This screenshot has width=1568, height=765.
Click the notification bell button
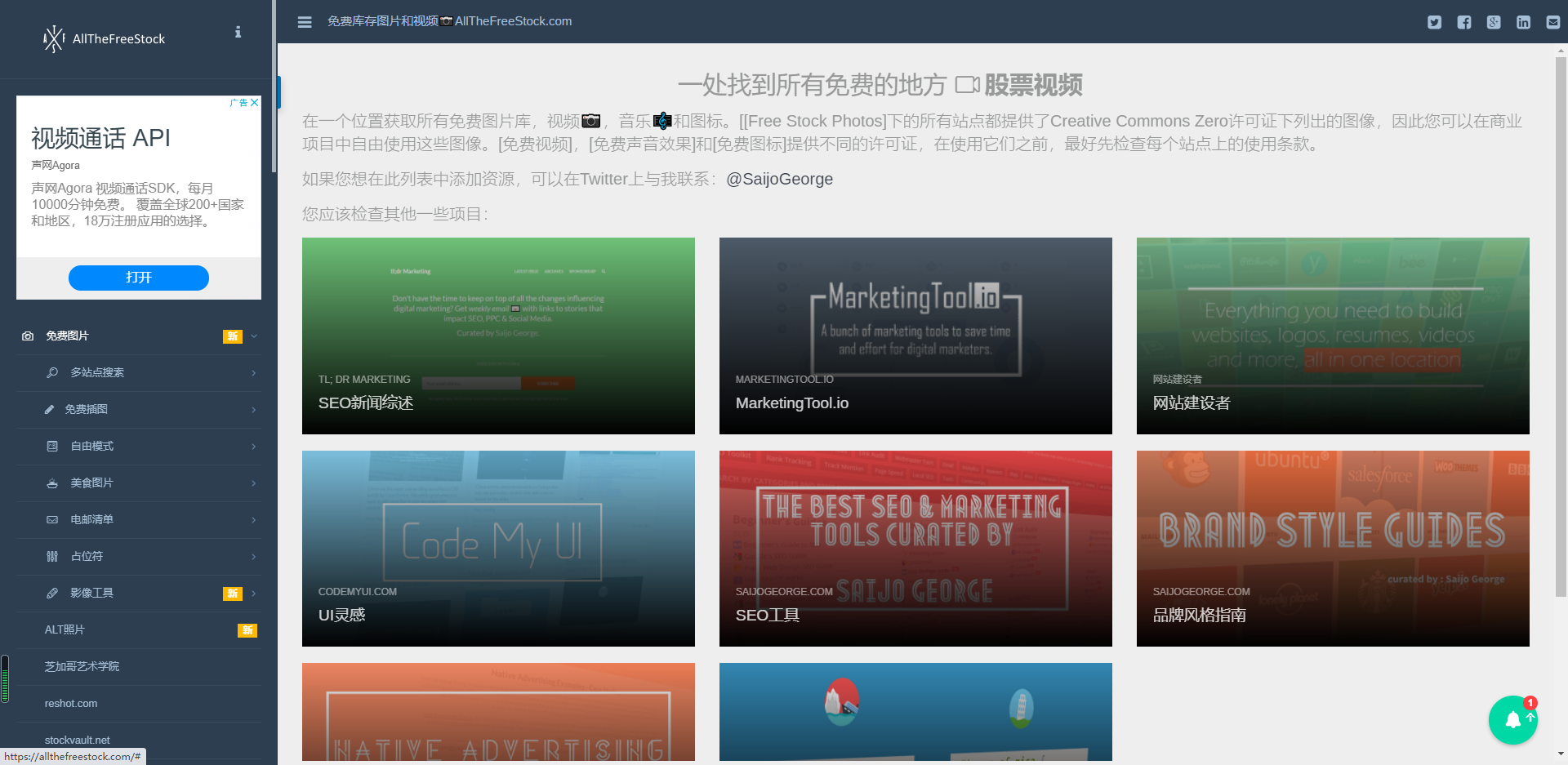tap(1513, 719)
